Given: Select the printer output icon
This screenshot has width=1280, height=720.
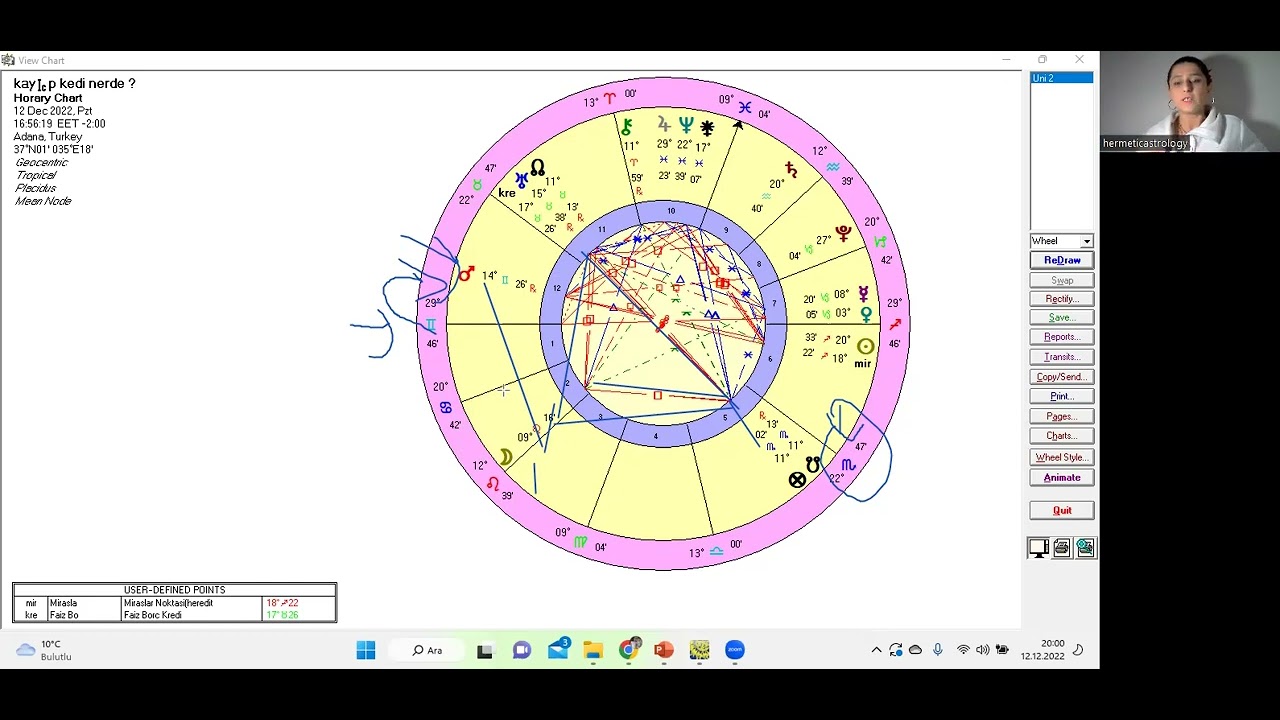Looking at the screenshot, I should 1061,548.
